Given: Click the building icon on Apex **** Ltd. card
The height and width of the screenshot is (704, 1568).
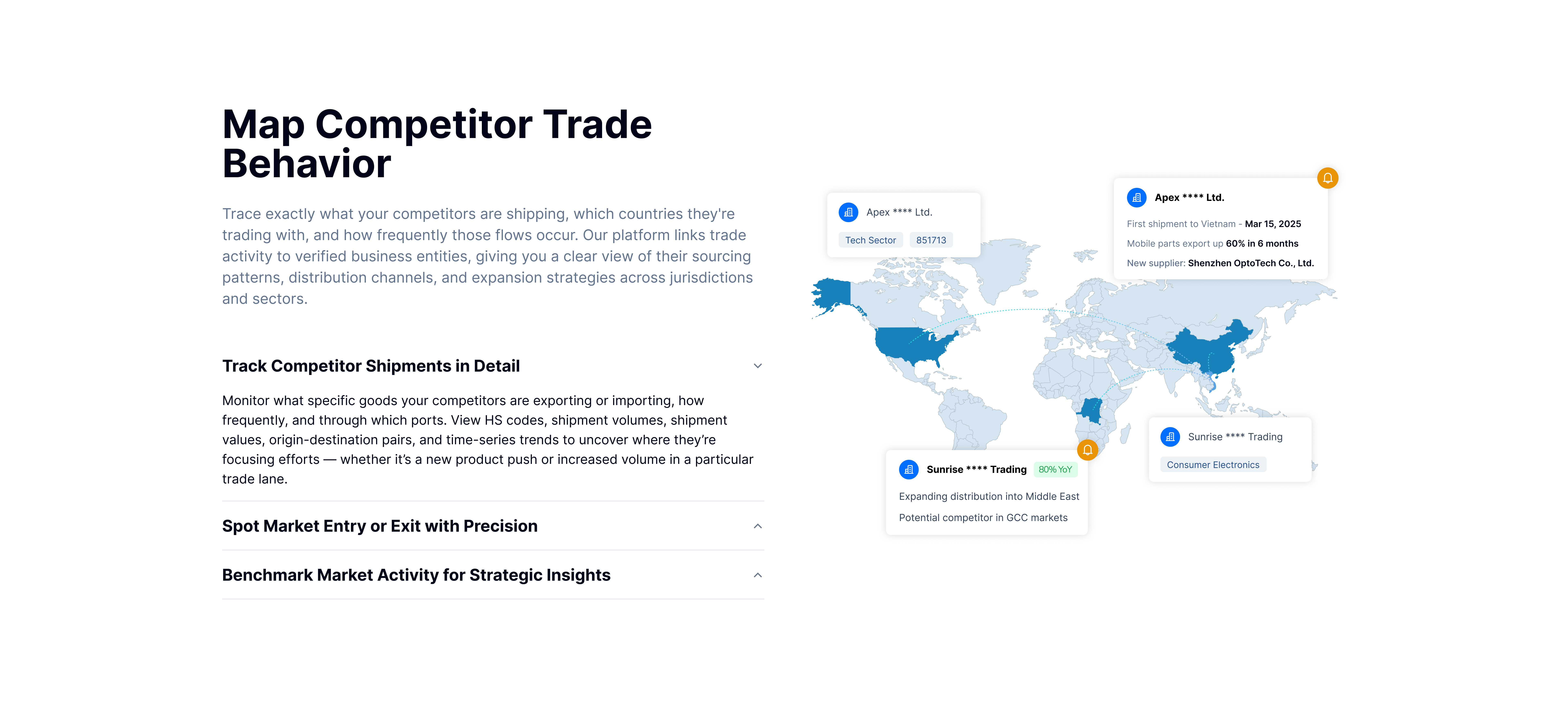Looking at the screenshot, I should click(x=1137, y=198).
